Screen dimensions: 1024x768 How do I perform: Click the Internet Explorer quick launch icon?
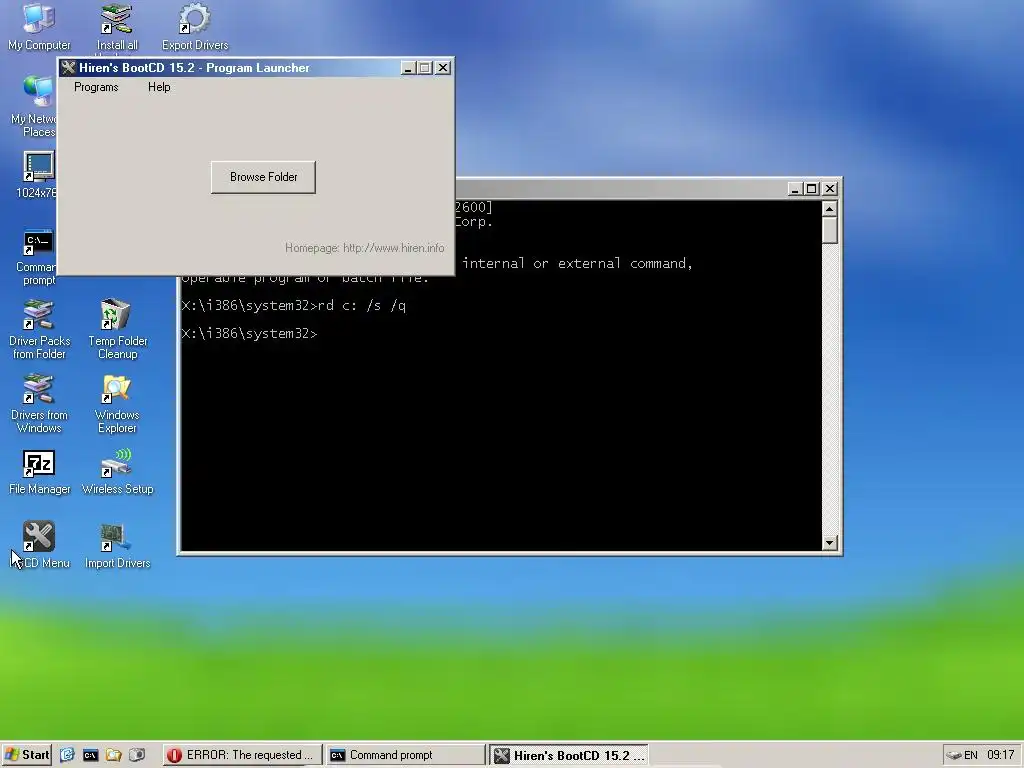[67, 755]
